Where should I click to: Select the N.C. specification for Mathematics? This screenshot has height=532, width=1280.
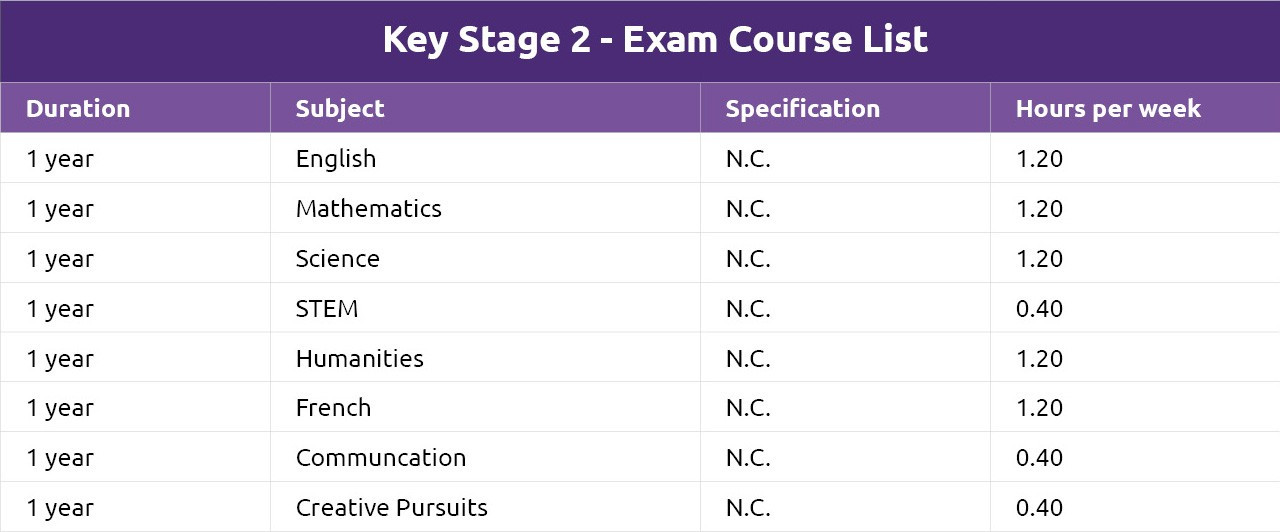(748, 209)
